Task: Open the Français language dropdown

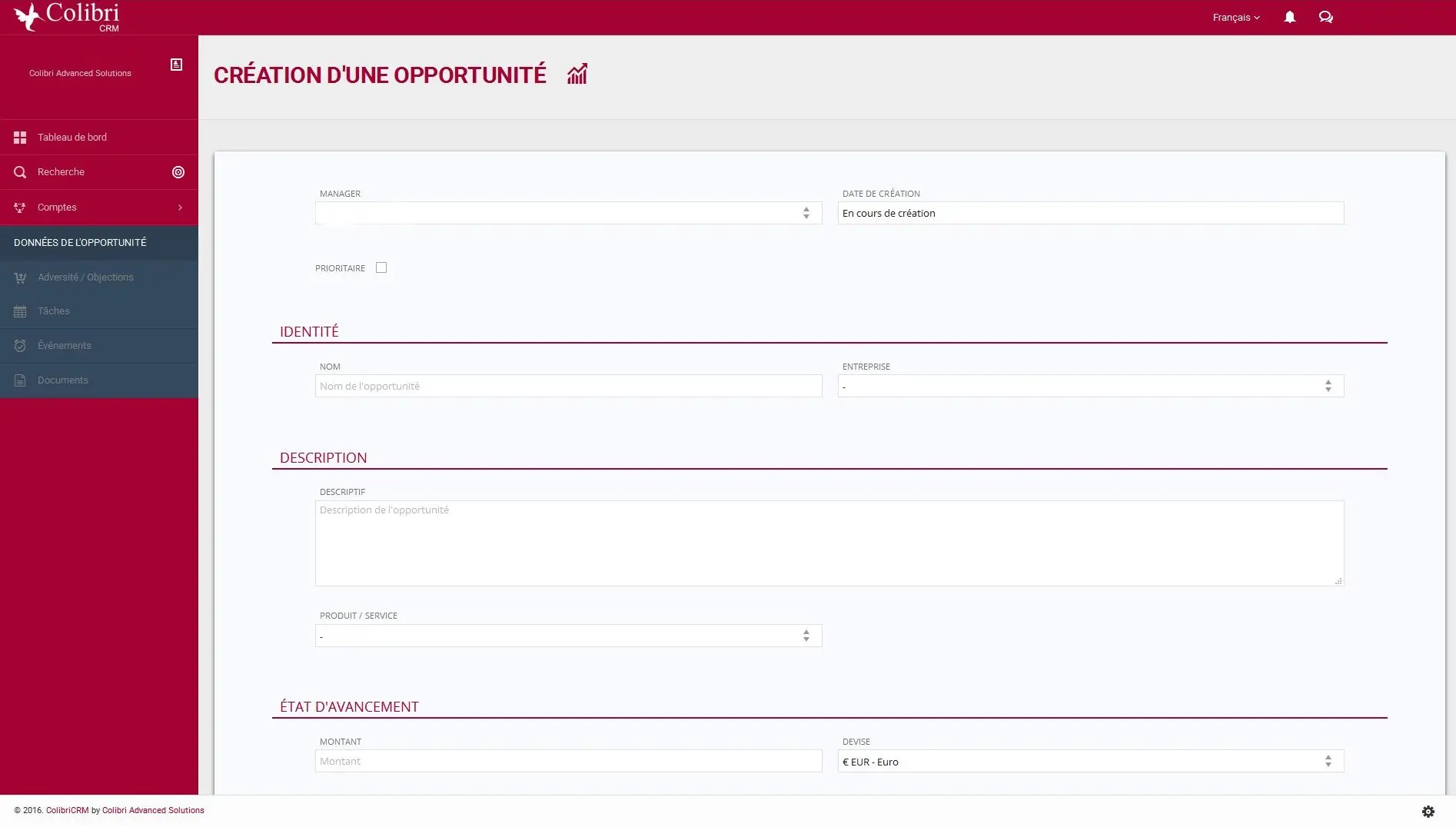Action: [x=1236, y=17]
